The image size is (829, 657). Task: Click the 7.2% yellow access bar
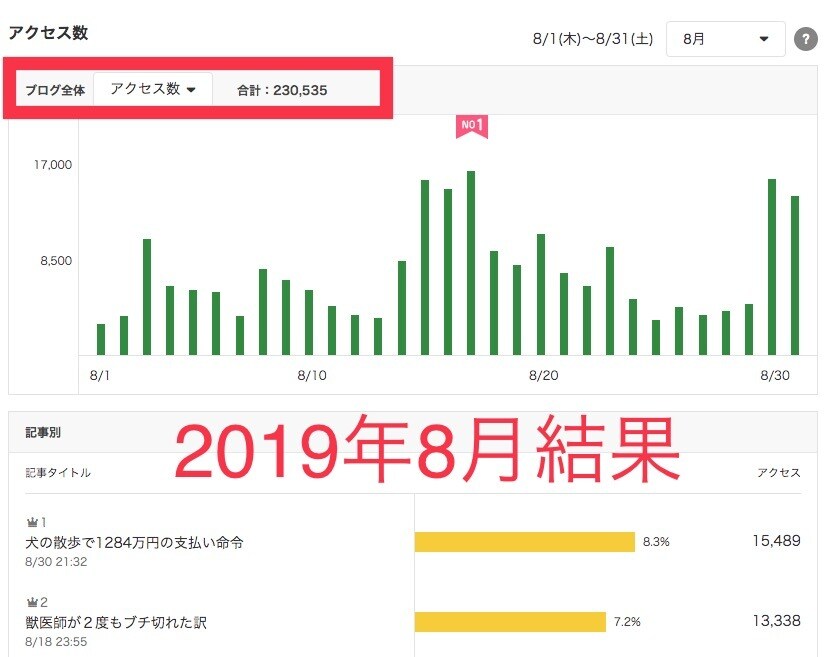510,622
